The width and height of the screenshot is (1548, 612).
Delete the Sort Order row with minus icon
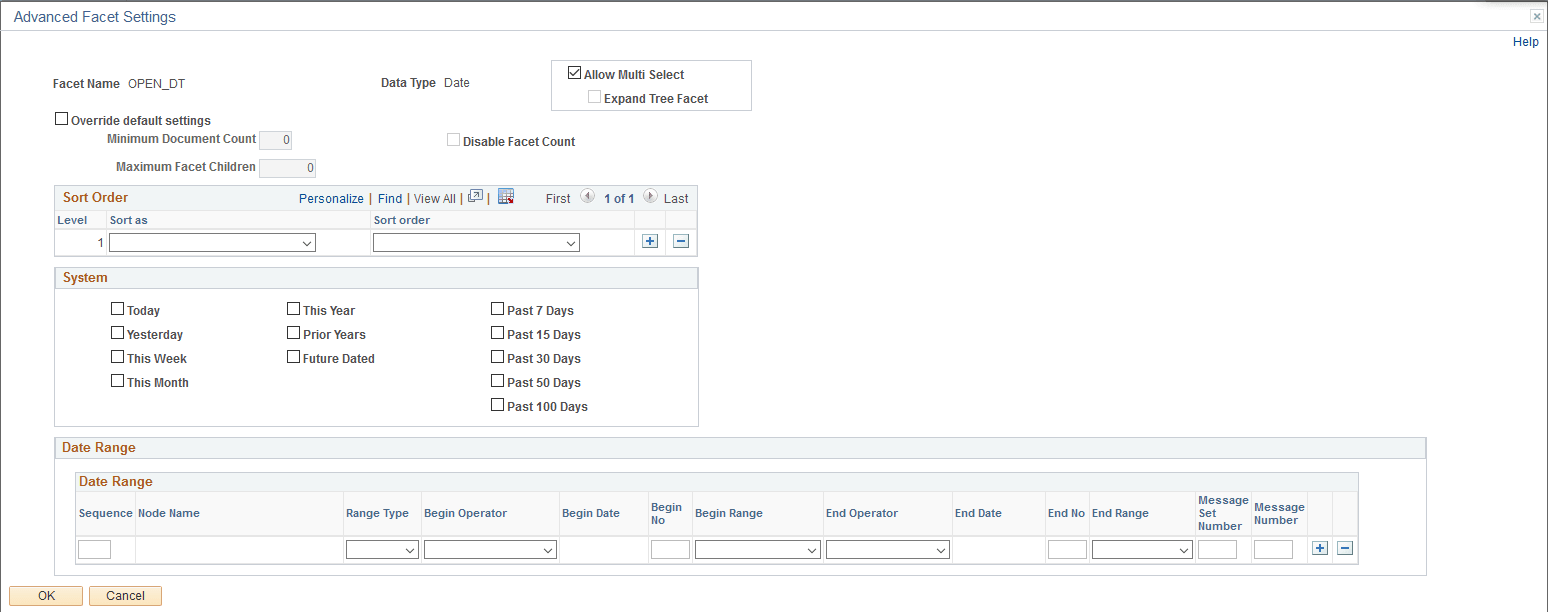click(x=680, y=241)
